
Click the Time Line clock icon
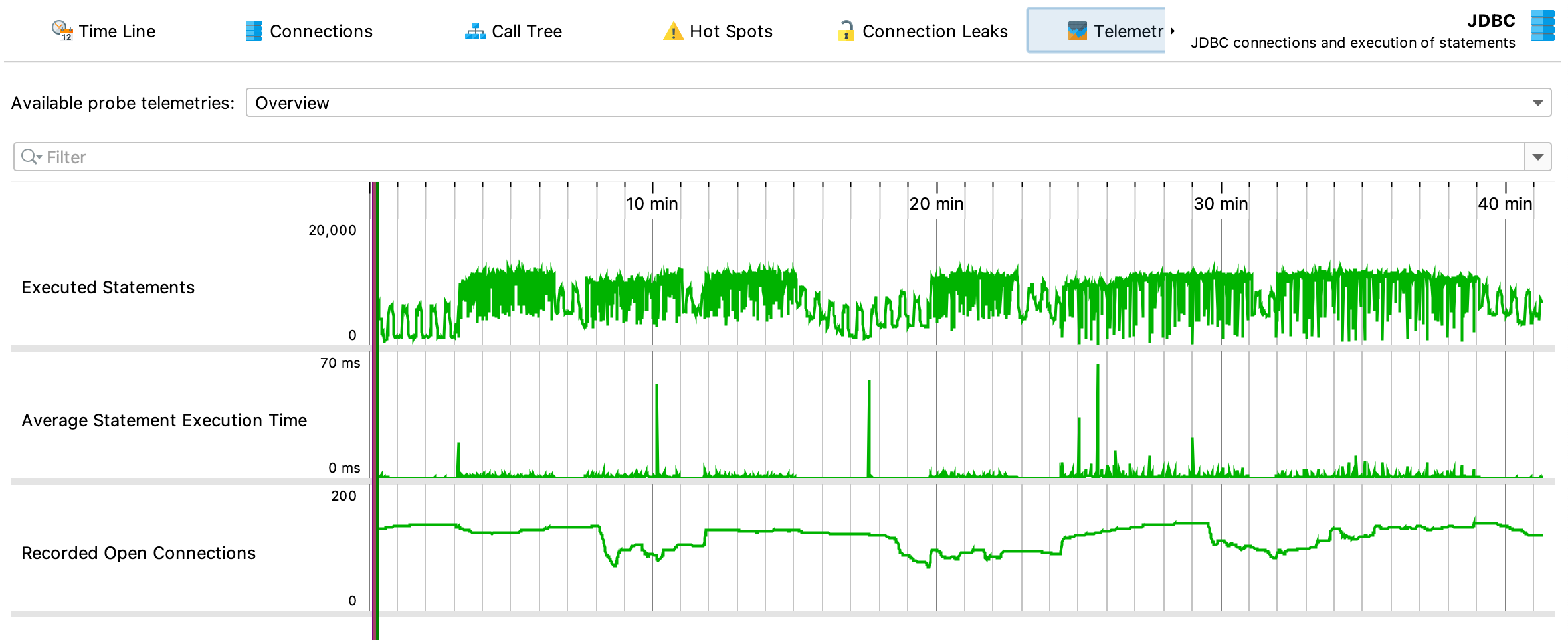click(x=62, y=31)
